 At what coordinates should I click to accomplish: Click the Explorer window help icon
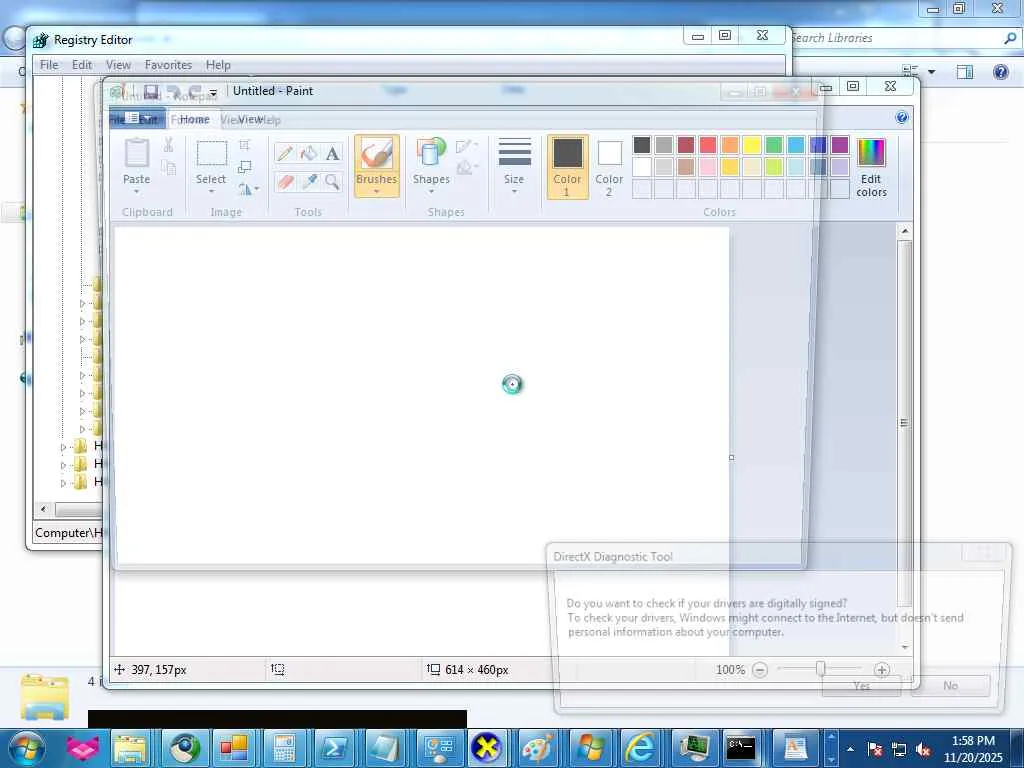tap(1000, 71)
